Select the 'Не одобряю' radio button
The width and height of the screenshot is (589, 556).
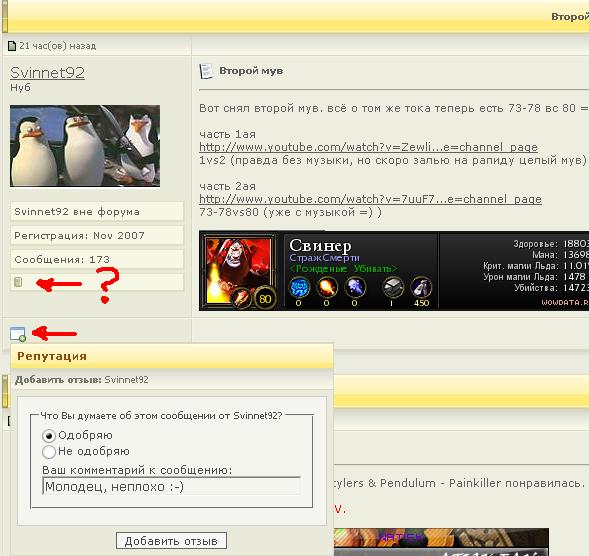click(x=49, y=452)
